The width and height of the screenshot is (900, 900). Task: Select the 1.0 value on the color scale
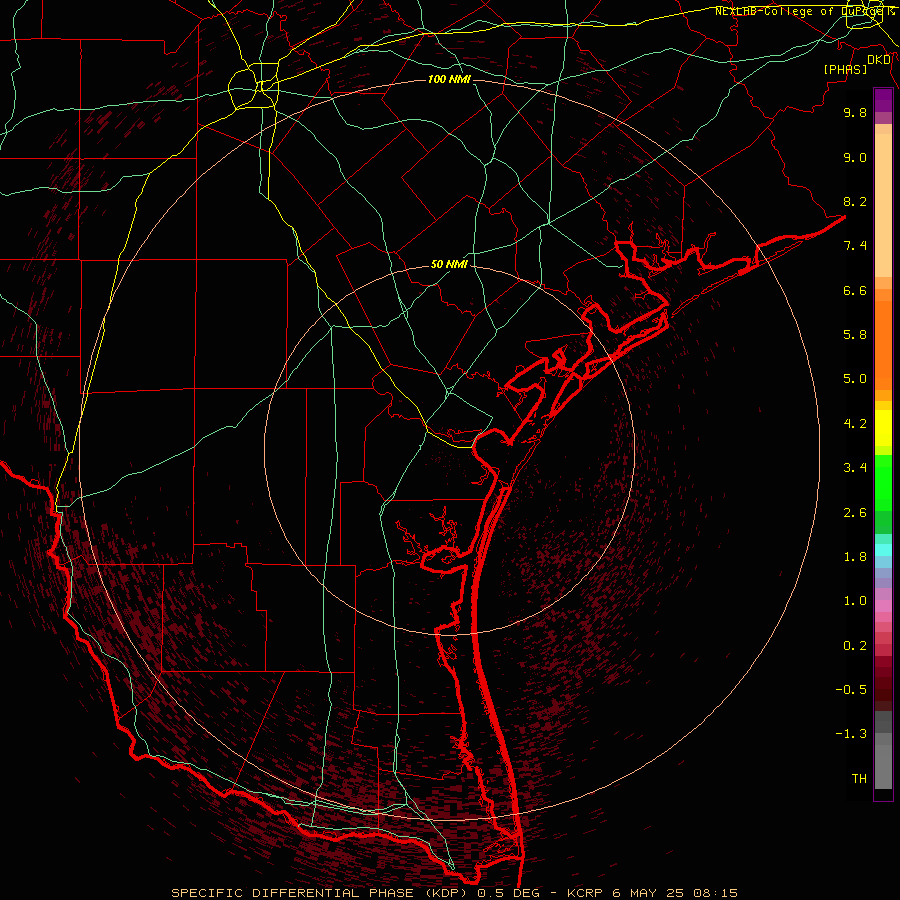click(x=855, y=601)
